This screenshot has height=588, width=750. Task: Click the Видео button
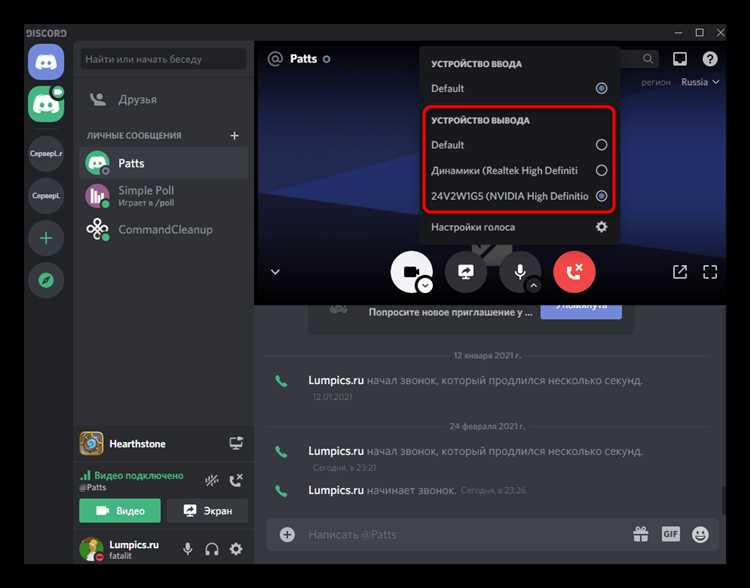[x=120, y=510]
